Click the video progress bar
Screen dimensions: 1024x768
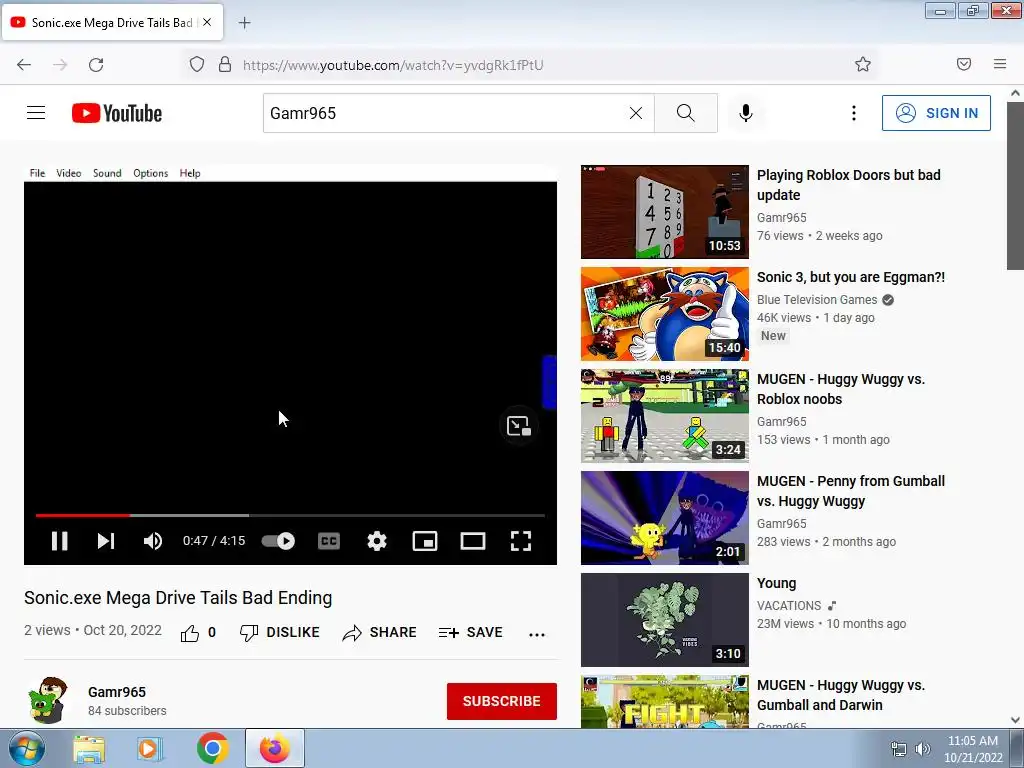tap(290, 515)
